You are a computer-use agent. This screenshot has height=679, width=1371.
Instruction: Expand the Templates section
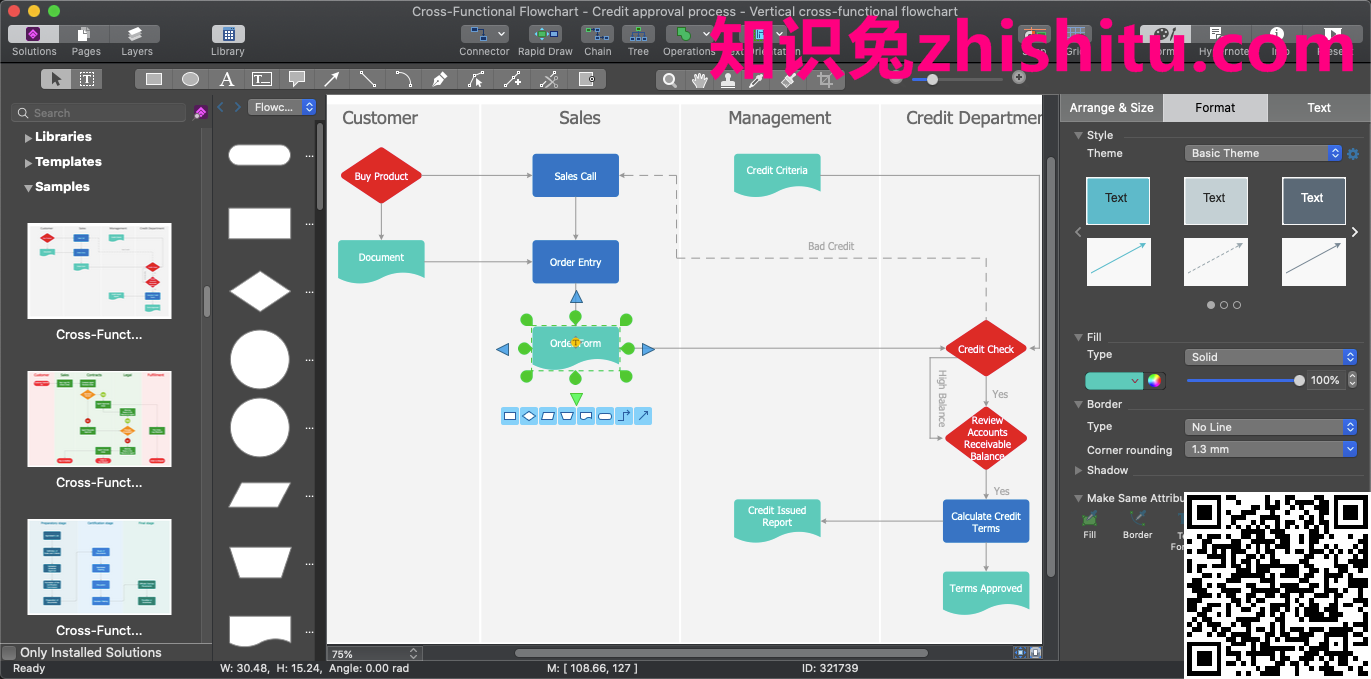[28, 163]
